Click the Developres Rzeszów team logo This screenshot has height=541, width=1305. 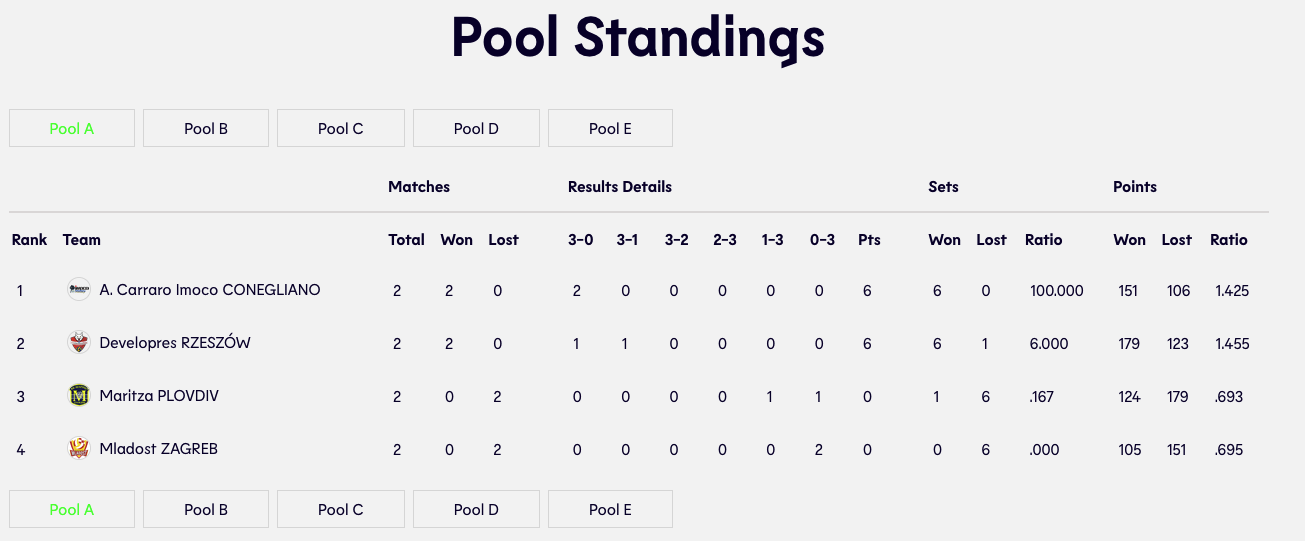(x=79, y=343)
